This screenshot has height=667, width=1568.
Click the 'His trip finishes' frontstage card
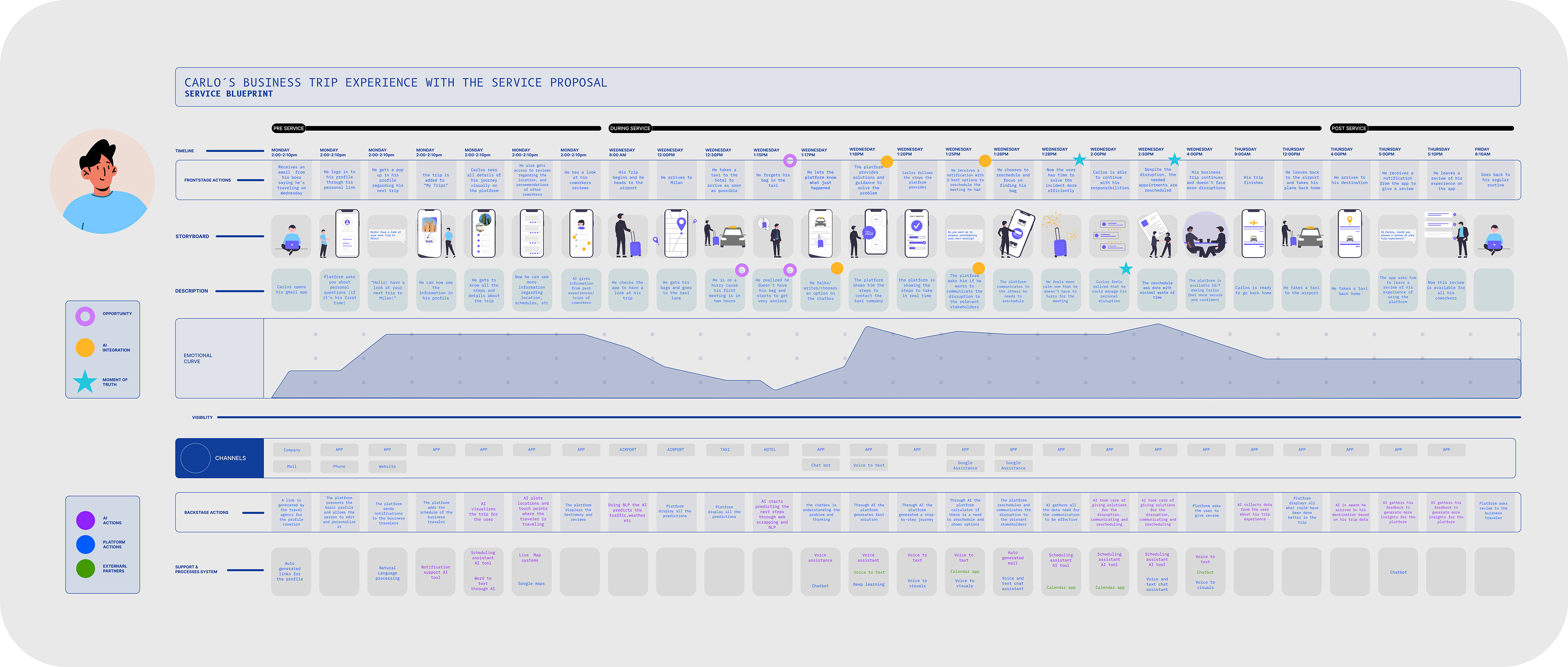tap(1253, 180)
